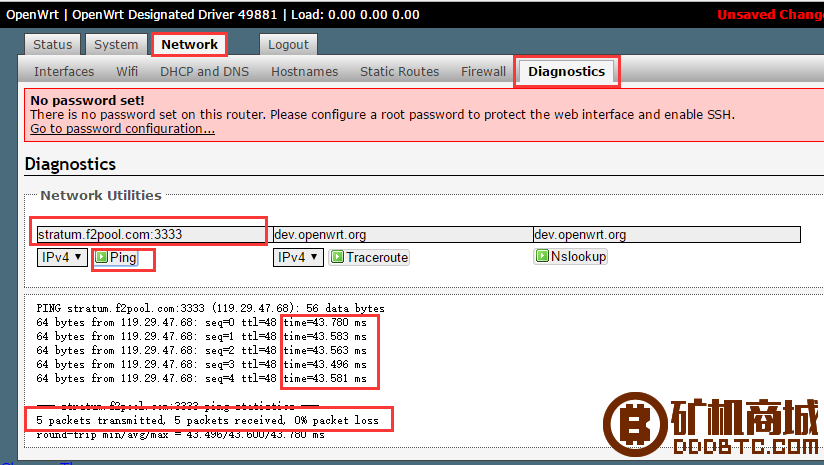Click the Unsaved Changes indicator
This screenshot has height=465, width=824.
coord(770,15)
